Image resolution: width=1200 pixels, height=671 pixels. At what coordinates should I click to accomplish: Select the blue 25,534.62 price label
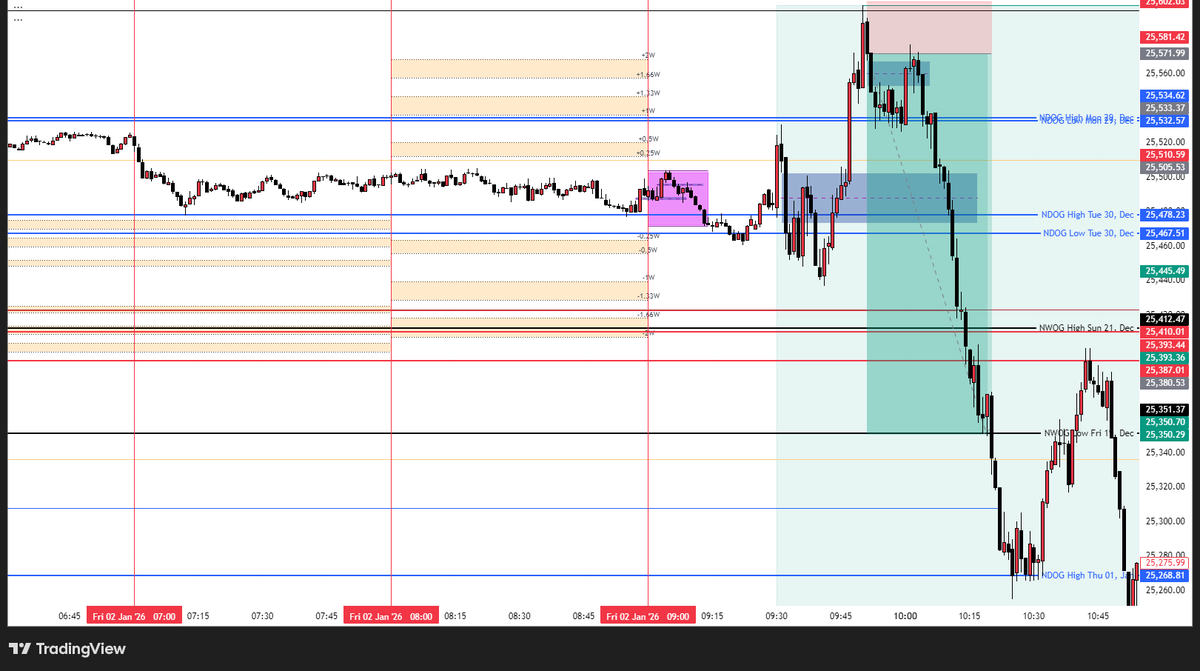point(1168,94)
